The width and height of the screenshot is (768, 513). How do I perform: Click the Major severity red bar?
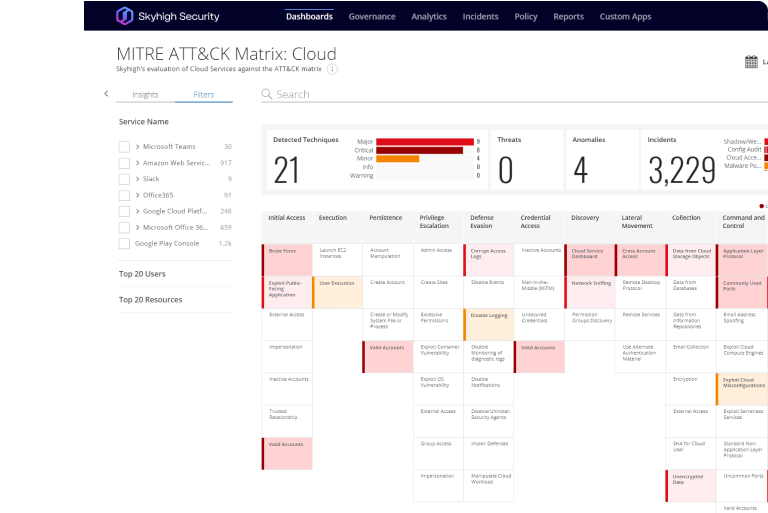[x=425, y=142]
